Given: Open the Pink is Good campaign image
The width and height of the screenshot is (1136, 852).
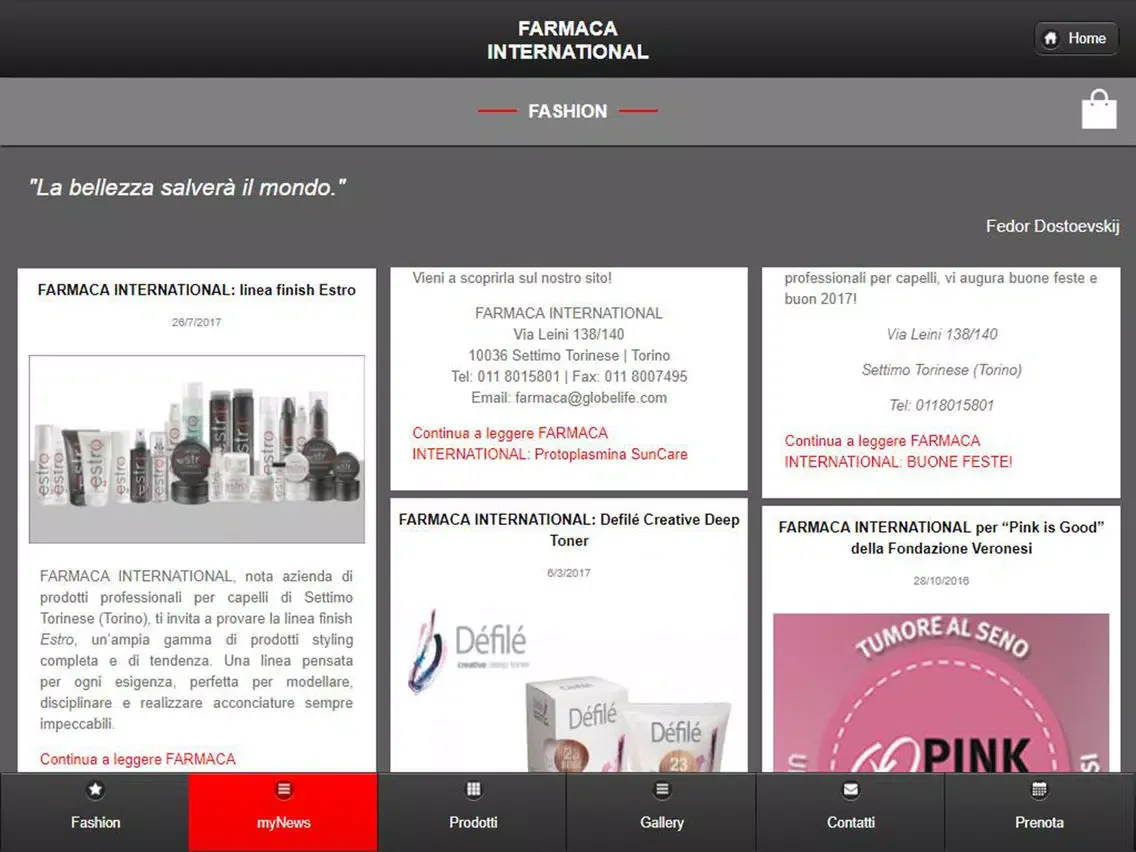Looking at the screenshot, I should (x=941, y=693).
